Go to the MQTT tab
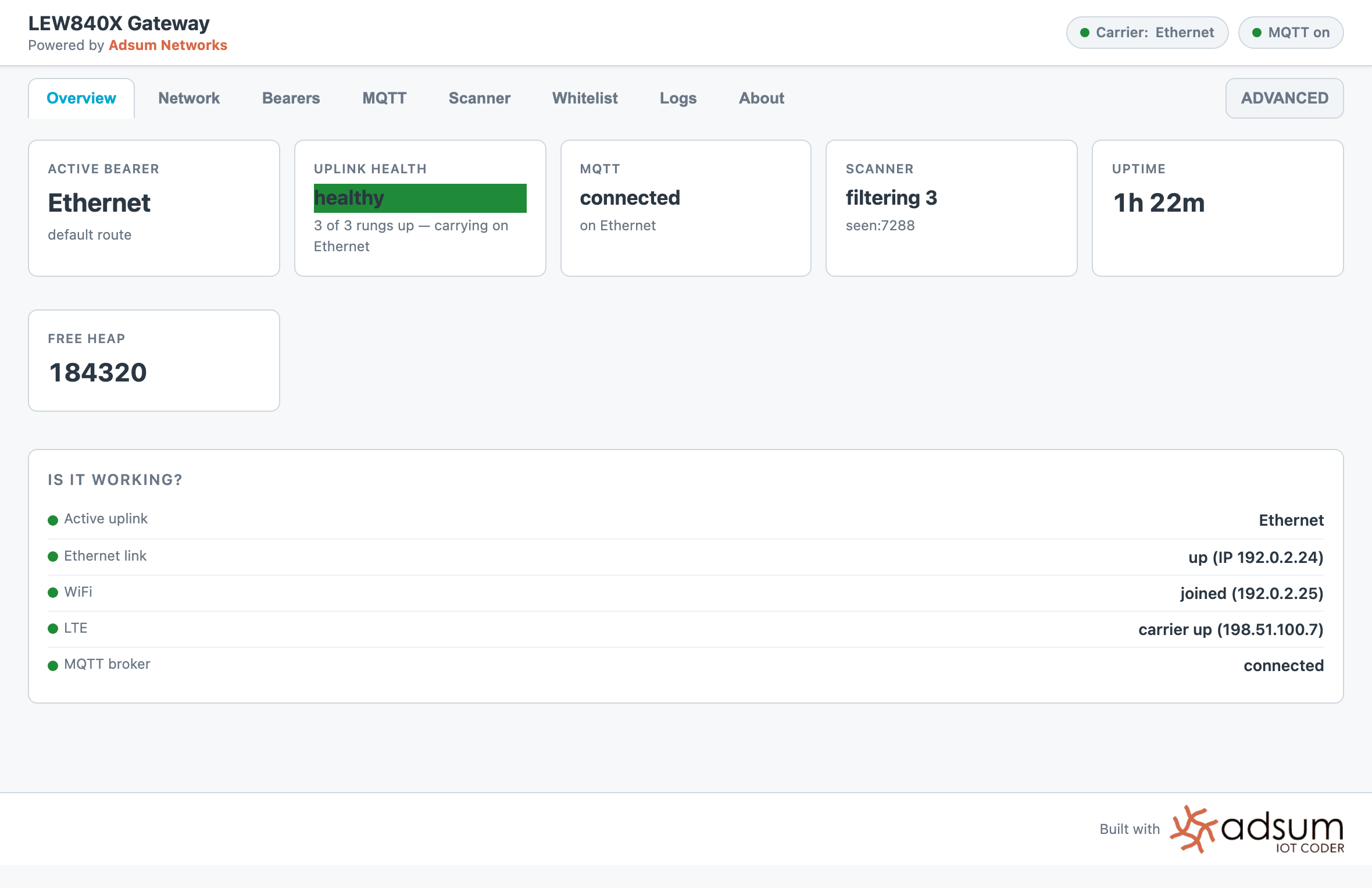1372x888 pixels. [384, 98]
